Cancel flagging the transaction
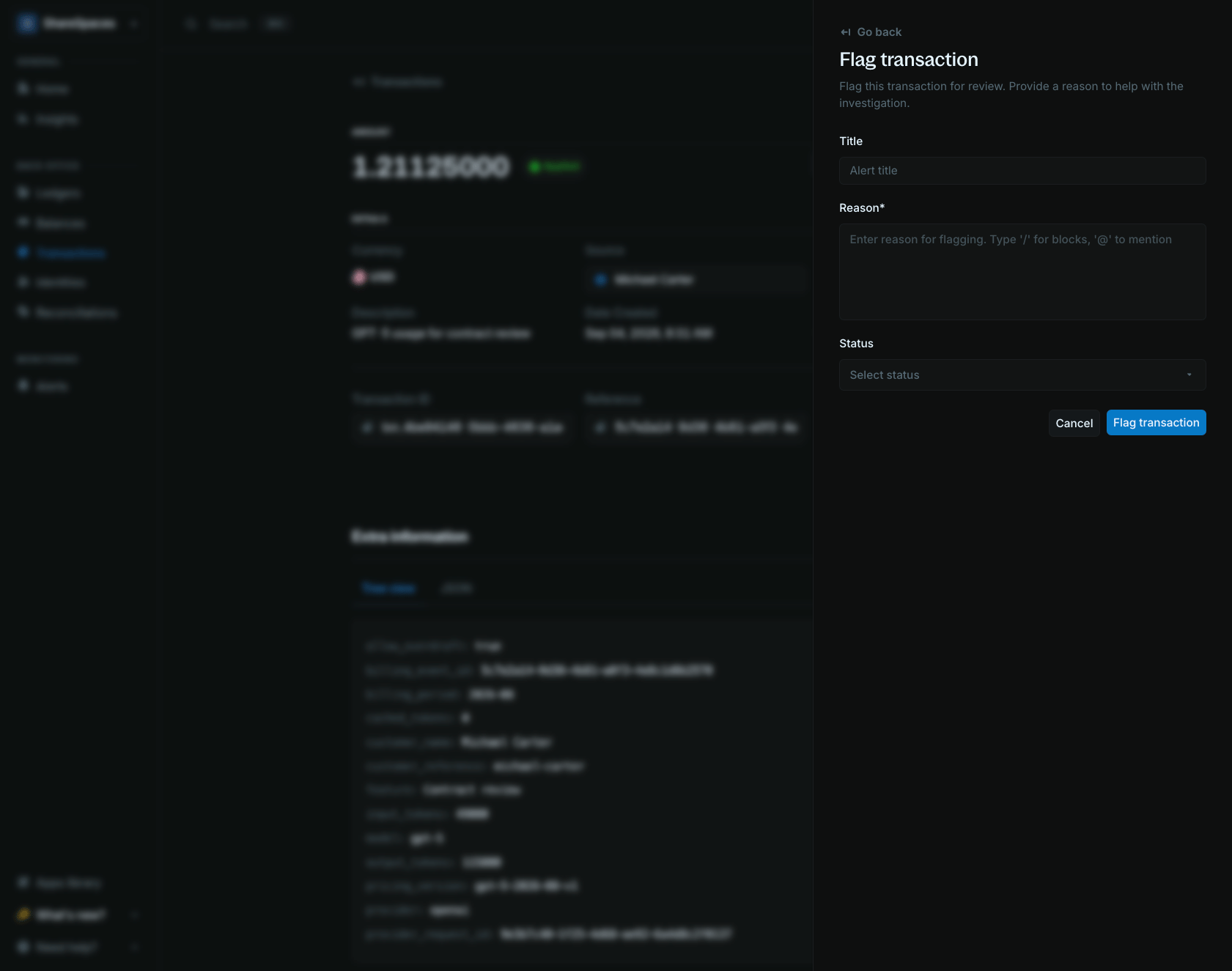 point(1074,424)
